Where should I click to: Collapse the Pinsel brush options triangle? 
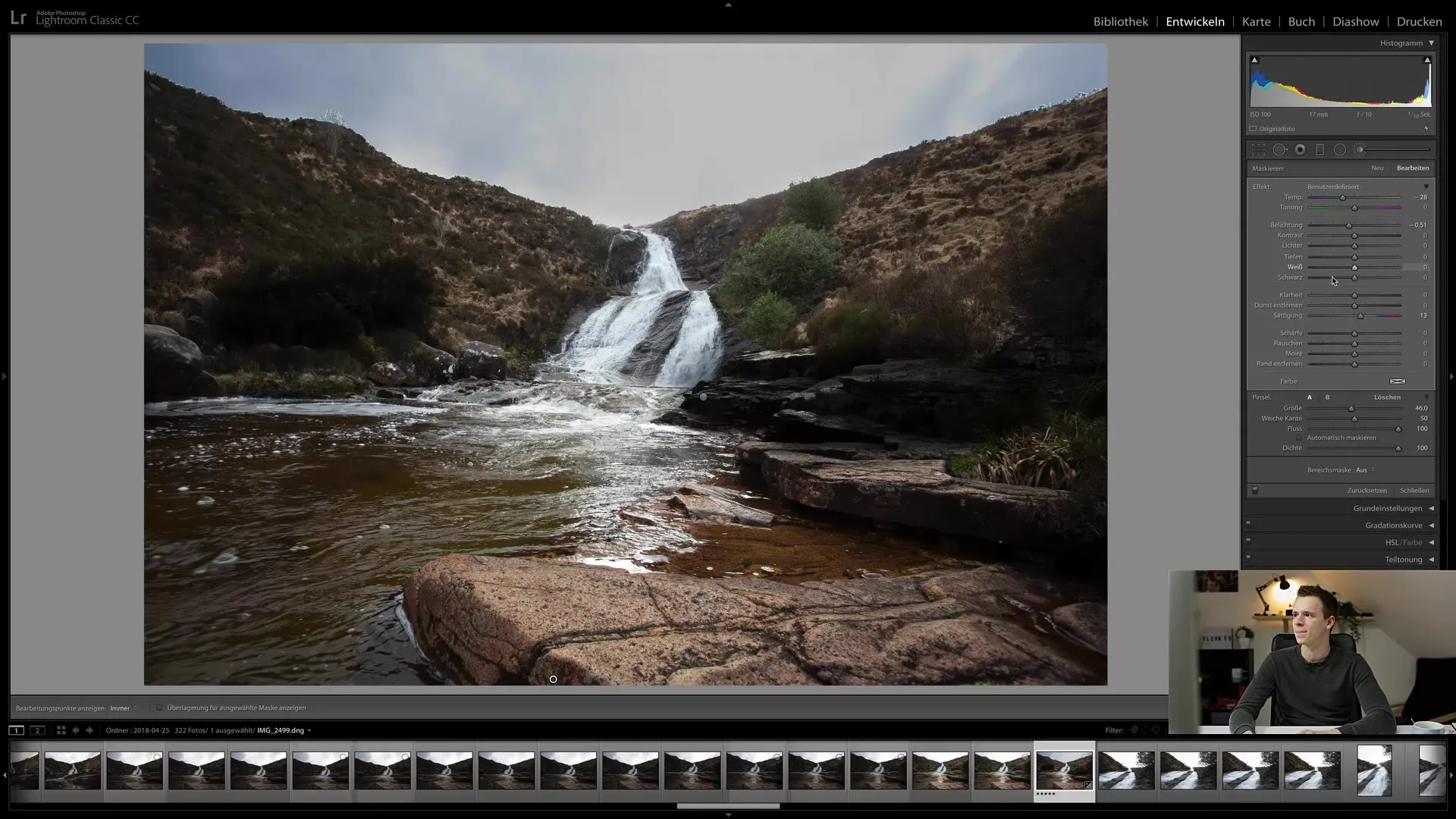click(1426, 397)
